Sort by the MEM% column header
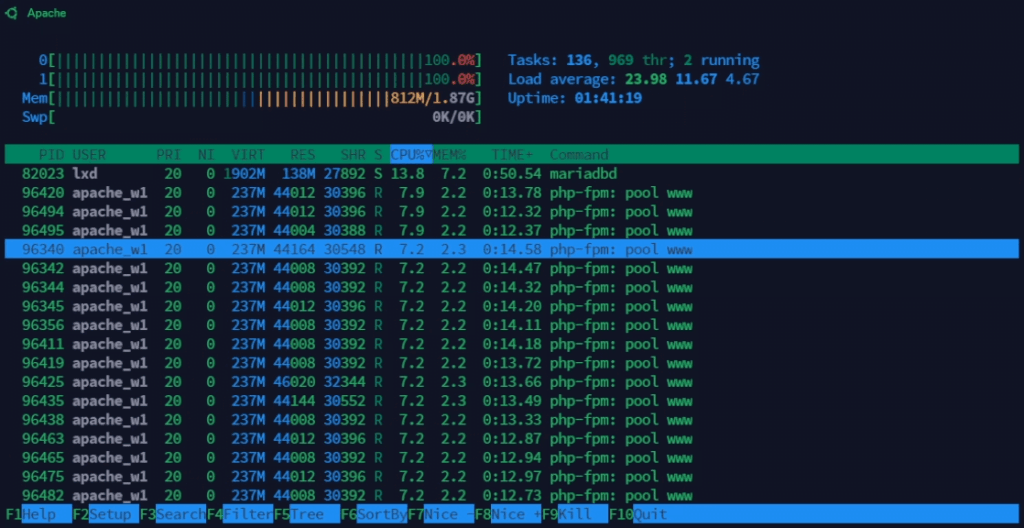1024x528 pixels. click(450, 155)
